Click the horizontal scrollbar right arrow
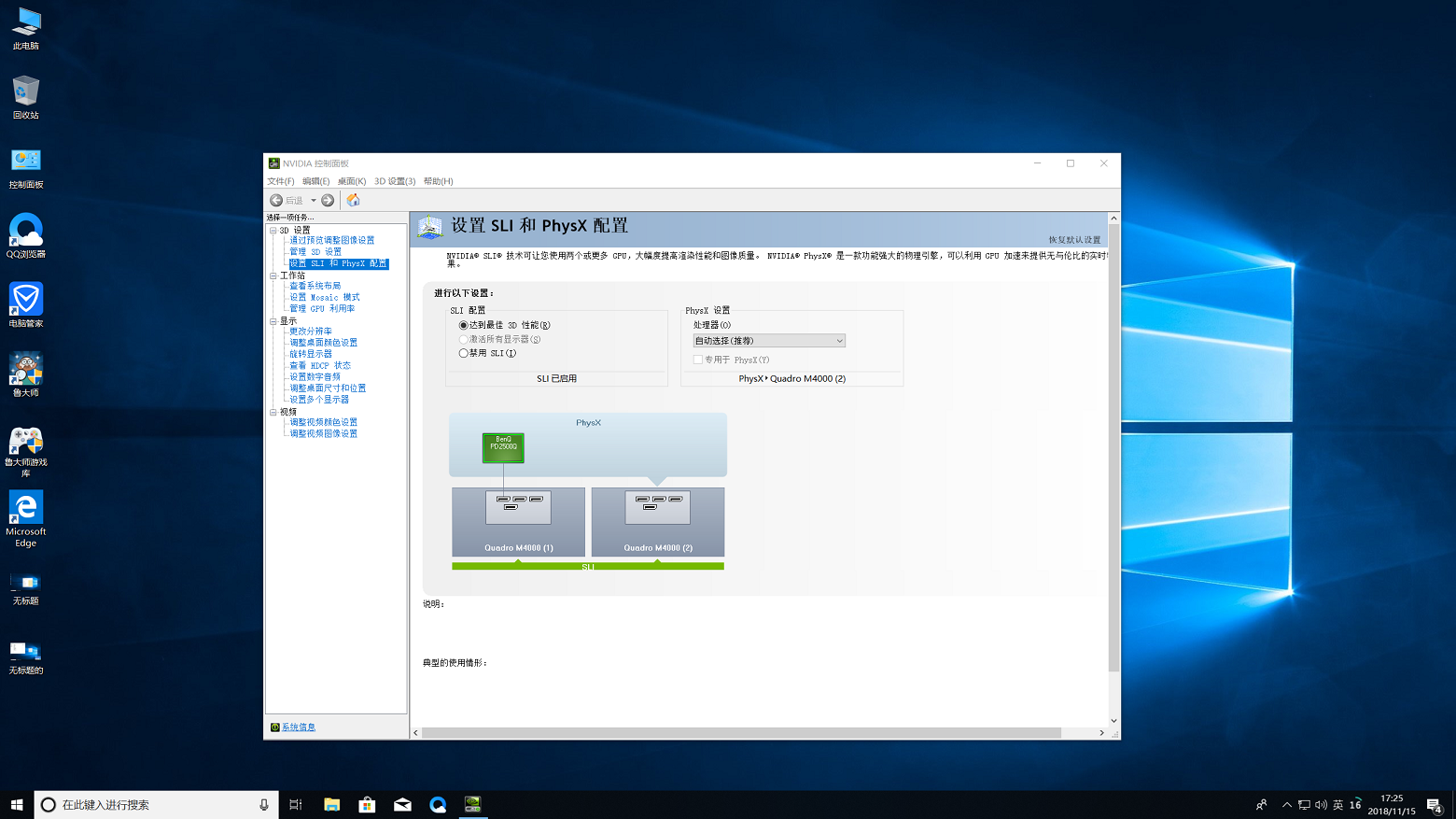Viewport: 1456px width, 819px height. coord(1101,733)
